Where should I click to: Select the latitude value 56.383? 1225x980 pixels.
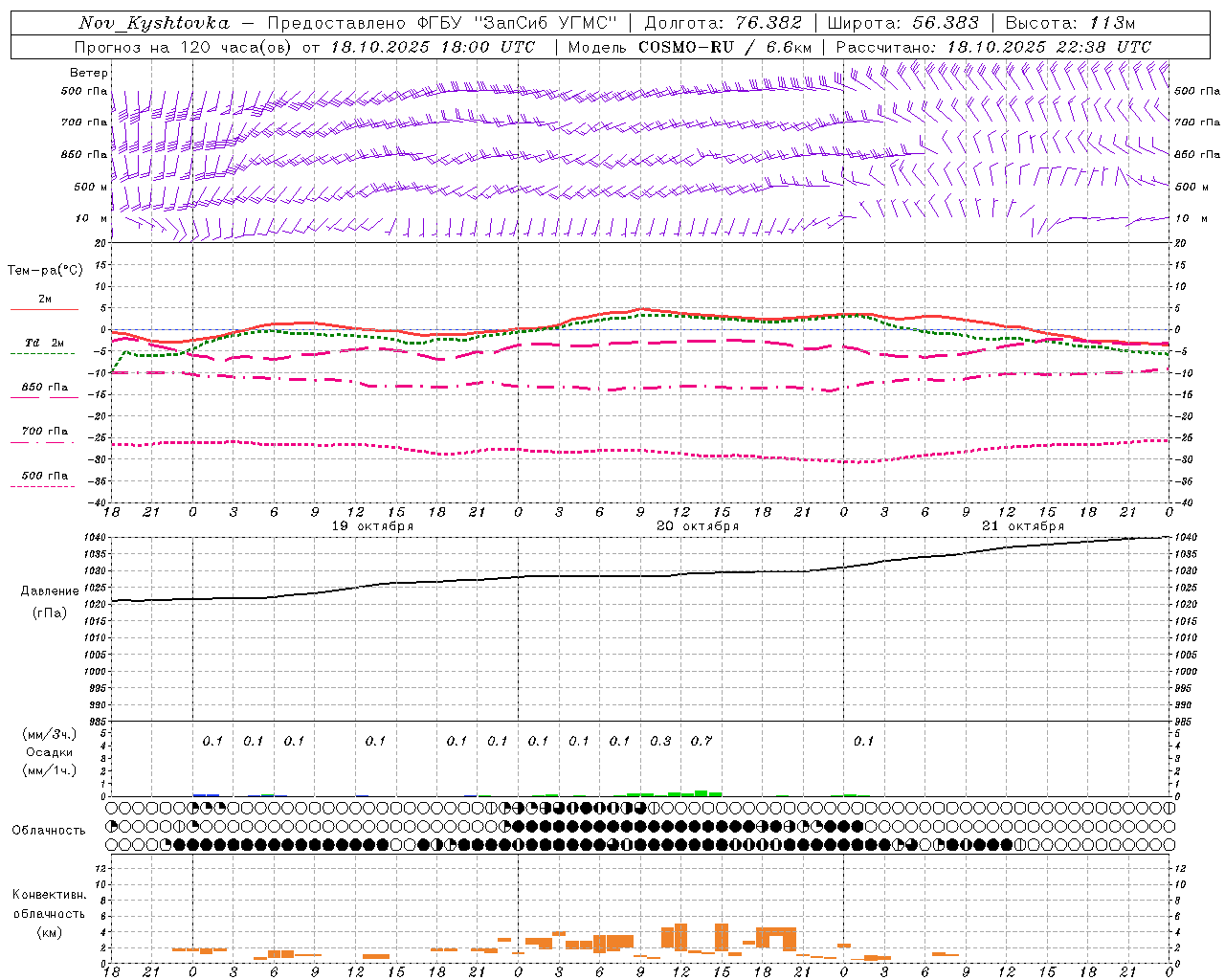(x=946, y=23)
